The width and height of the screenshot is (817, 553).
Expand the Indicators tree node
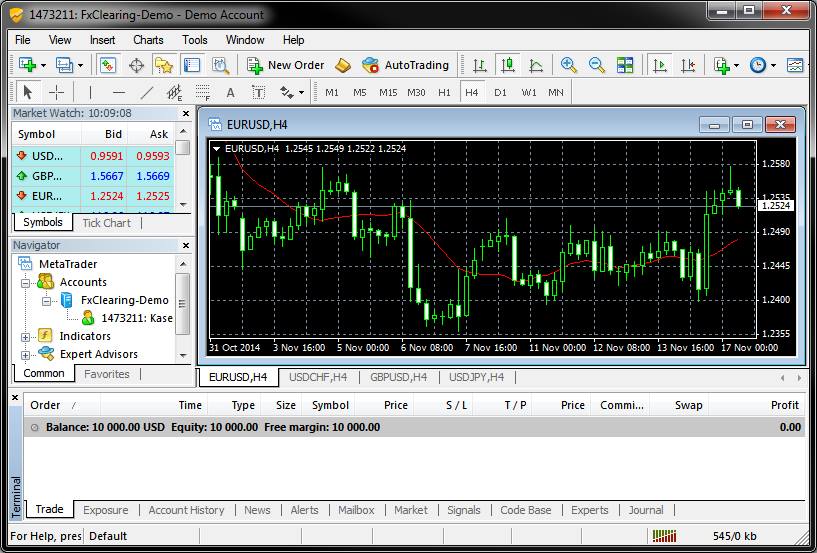pos(25,337)
